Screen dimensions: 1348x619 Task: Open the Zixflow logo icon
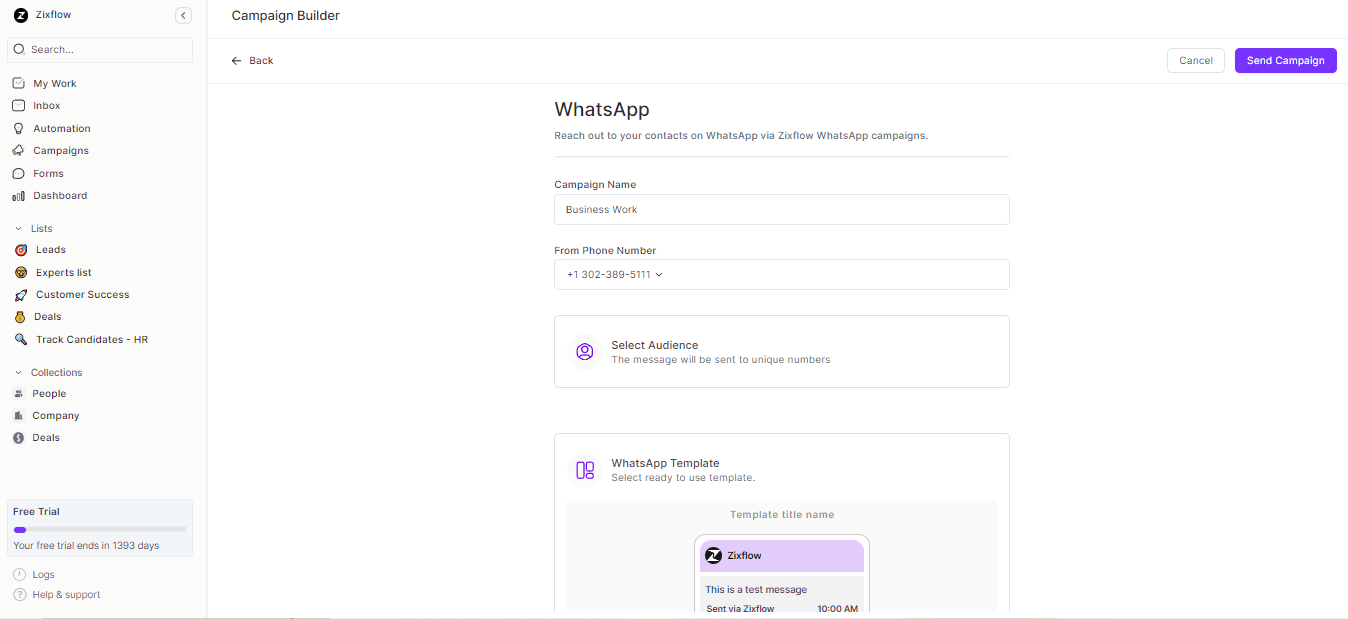pyautogui.click(x=20, y=14)
